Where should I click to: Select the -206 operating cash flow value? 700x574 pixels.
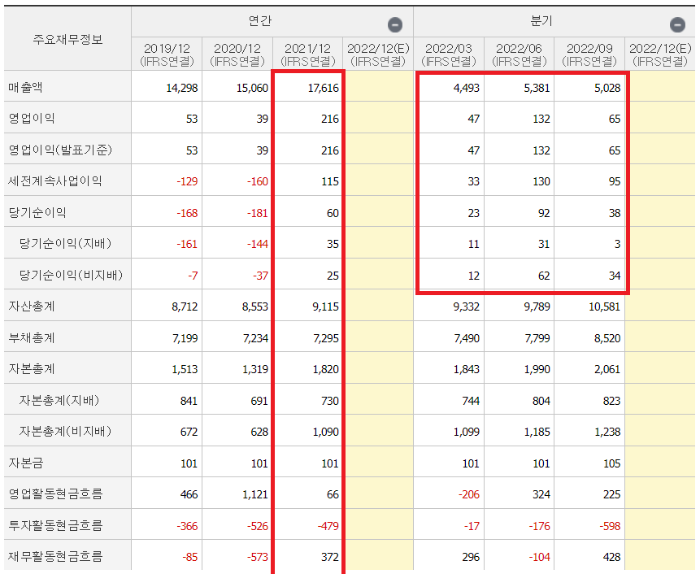[468, 495]
